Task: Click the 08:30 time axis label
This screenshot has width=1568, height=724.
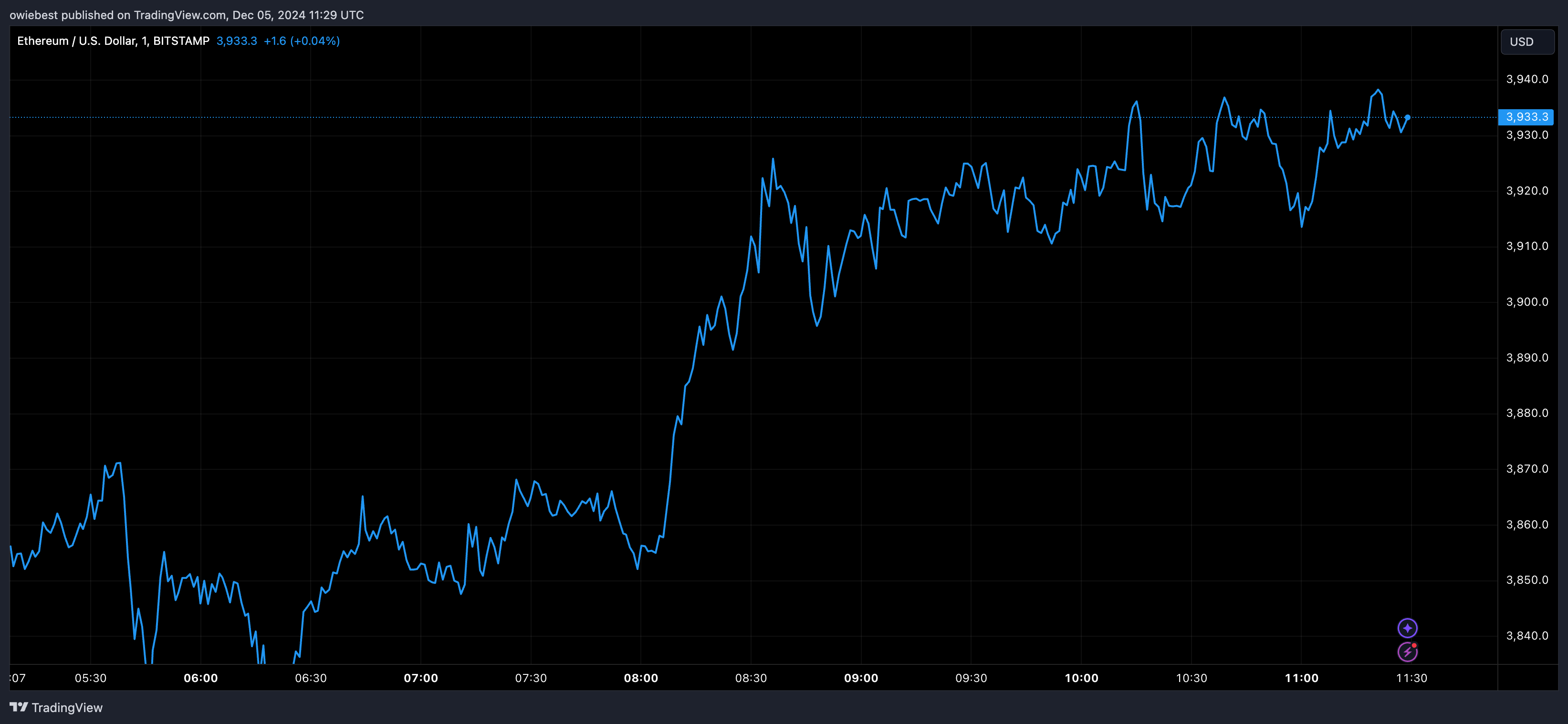Action: (x=751, y=678)
